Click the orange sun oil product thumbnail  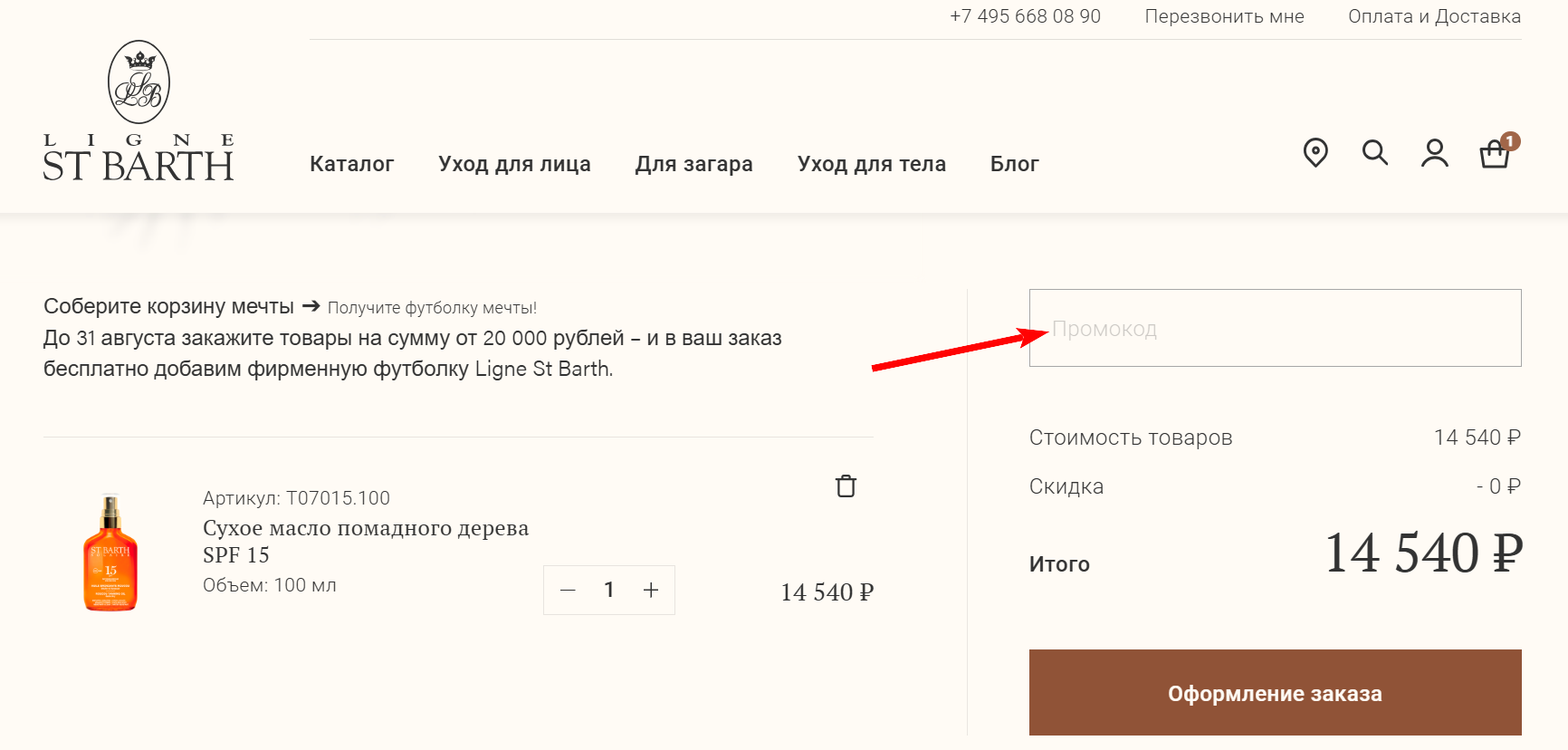coord(110,553)
